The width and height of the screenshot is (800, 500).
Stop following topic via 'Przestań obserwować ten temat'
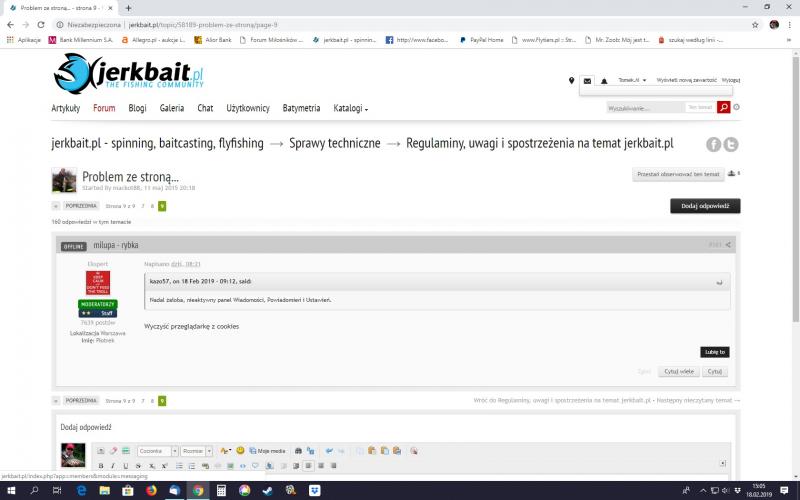pyautogui.click(x=678, y=174)
